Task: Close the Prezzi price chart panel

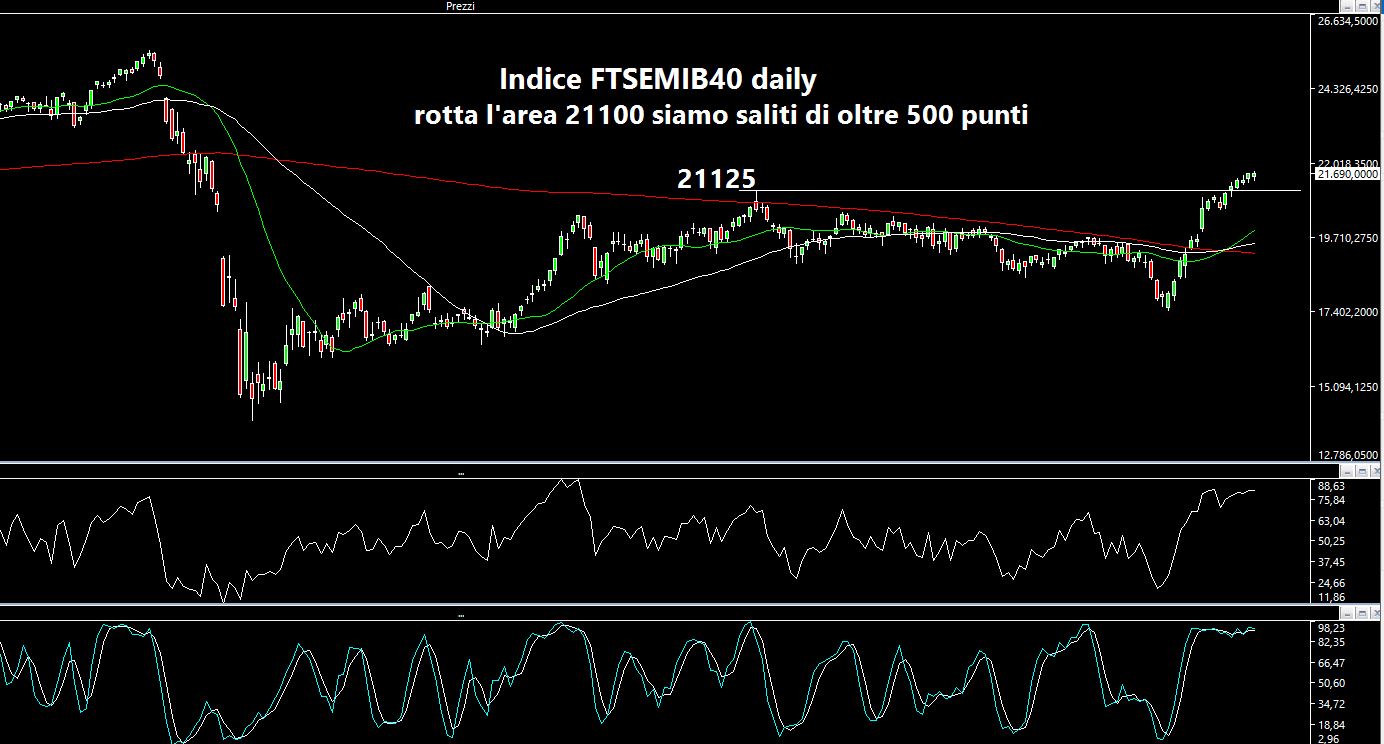Action: [x=1374, y=6]
